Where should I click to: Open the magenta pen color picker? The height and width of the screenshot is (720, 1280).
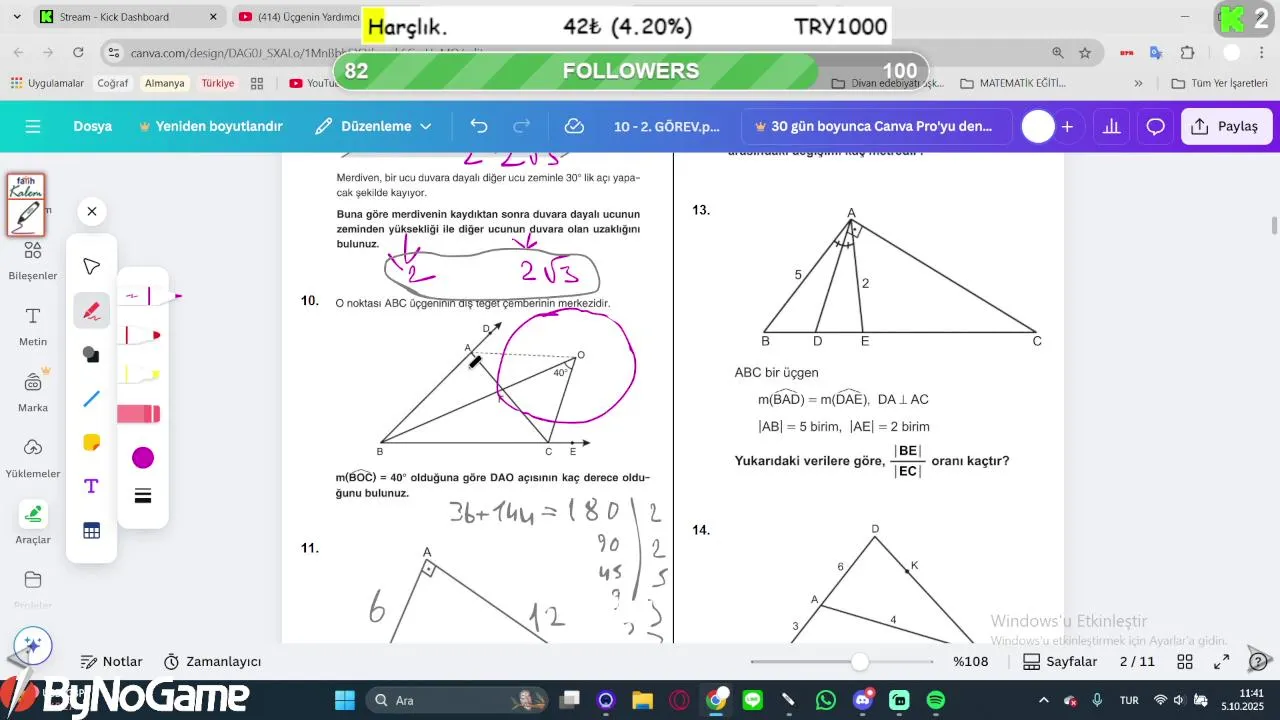pos(143,458)
